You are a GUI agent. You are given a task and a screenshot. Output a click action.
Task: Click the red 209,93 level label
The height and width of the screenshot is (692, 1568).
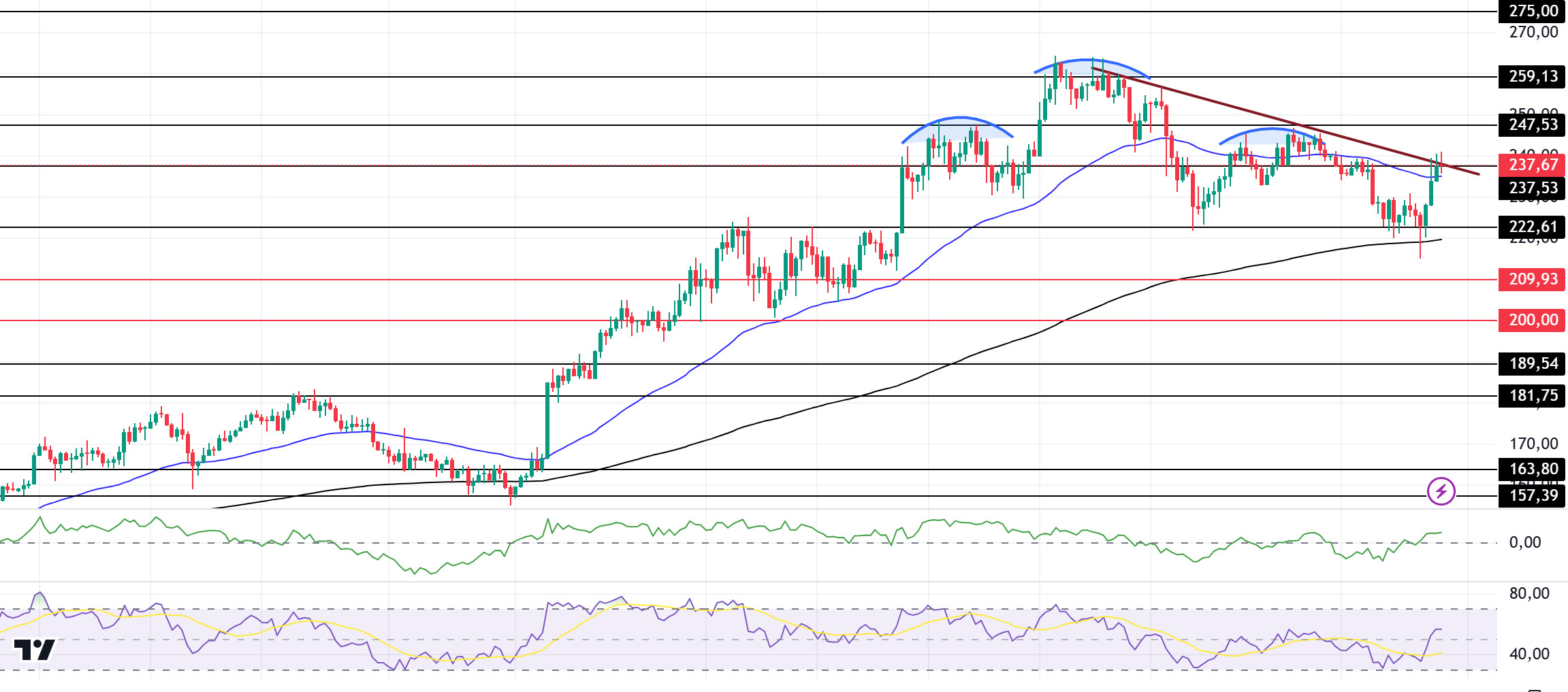pyautogui.click(x=1532, y=279)
